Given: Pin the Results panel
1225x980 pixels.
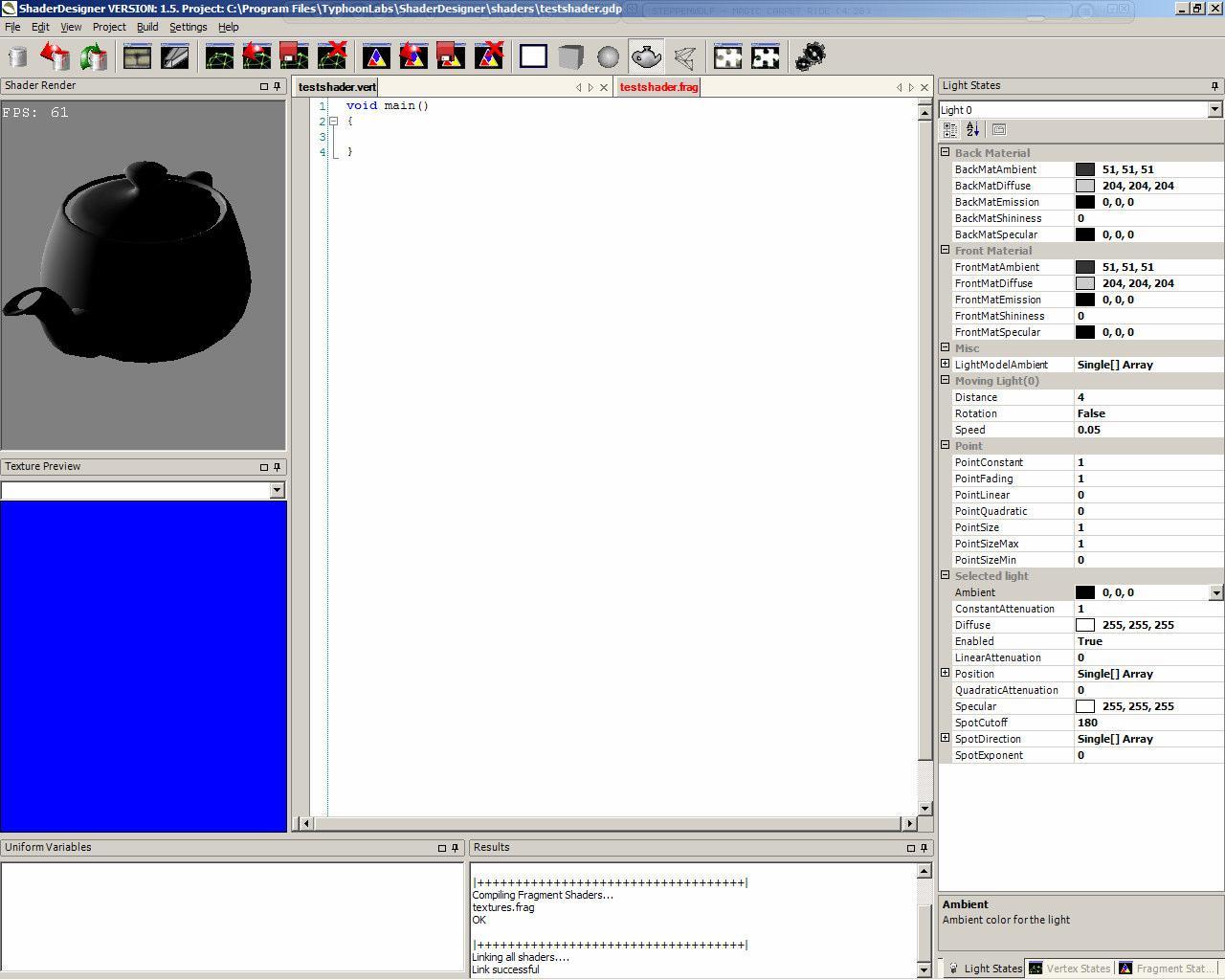Looking at the screenshot, I should tap(924, 848).
